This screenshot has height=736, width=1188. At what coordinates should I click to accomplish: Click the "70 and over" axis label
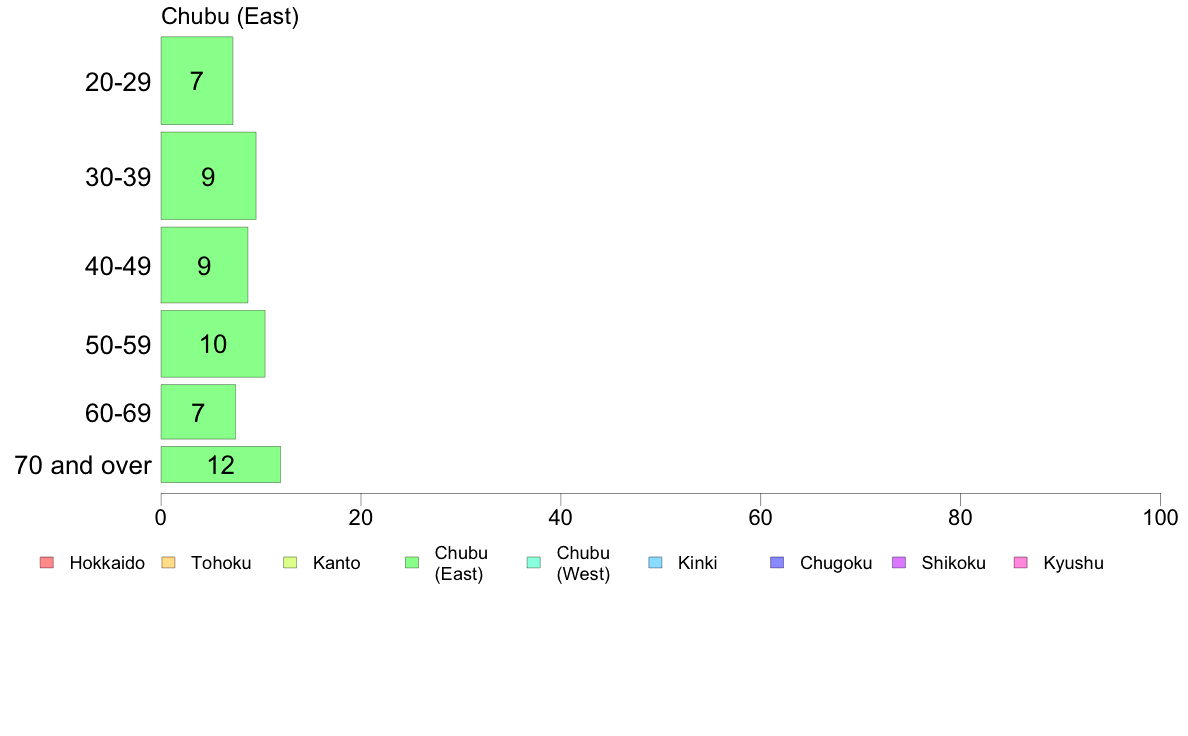click(x=83, y=465)
